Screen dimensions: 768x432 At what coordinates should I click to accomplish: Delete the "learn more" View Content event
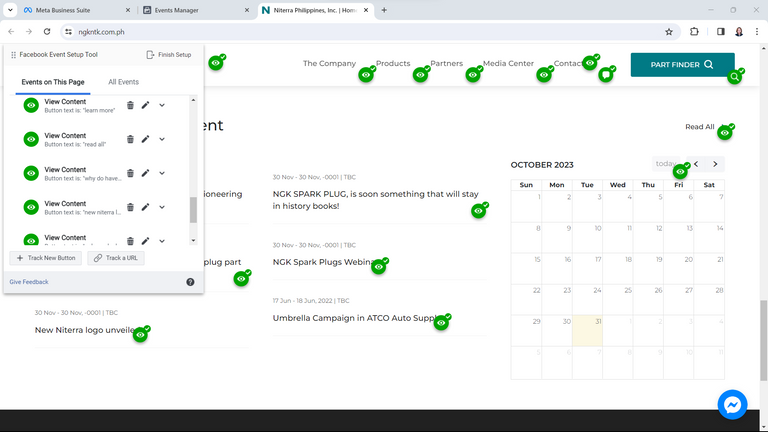click(130, 105)
